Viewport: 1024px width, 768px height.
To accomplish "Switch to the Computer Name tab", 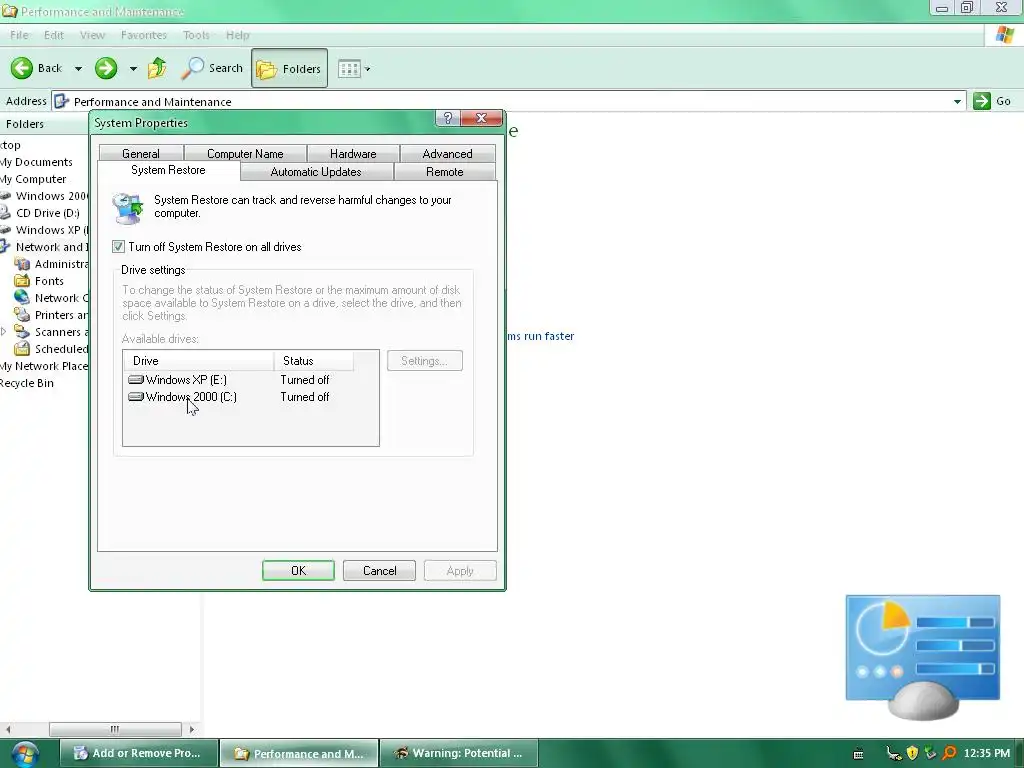I will [x=245, y=153].
